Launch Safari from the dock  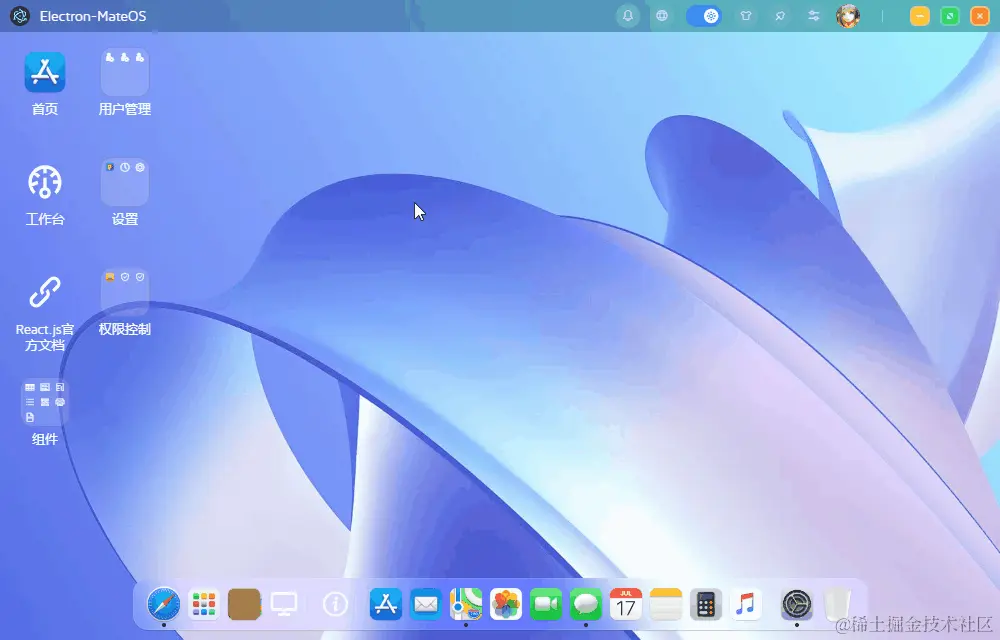[x=165, y=604]
